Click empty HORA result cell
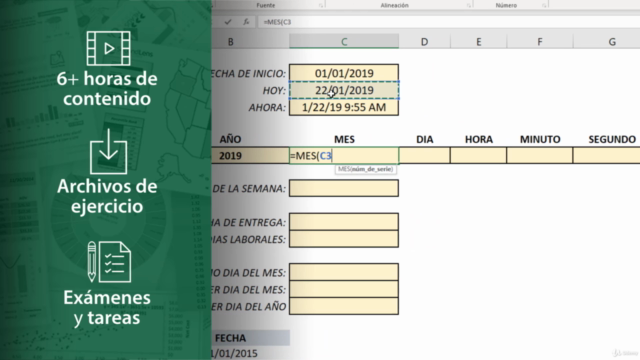Image resolution: width=640 pixels, height=360 pixels. pyautogui.click(x=478, y=156)
